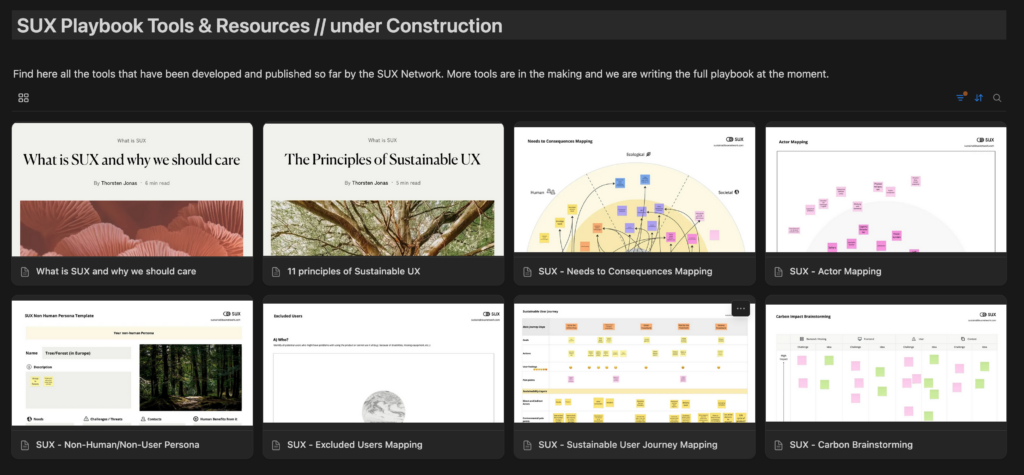This screenshot has width=1024, height=475.
Task: Click page icon beside SUX - Carbon Brainstorming
Action: tap(778, 445)
